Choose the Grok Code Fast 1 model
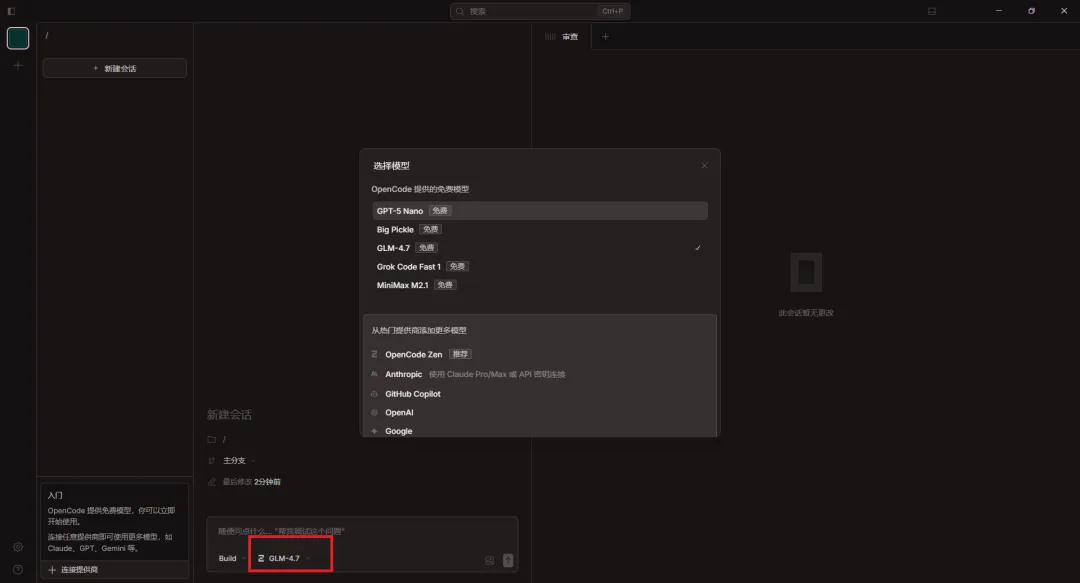This screenshot has height=583, width=1080. pyautogui.click(x=540, y=267)
